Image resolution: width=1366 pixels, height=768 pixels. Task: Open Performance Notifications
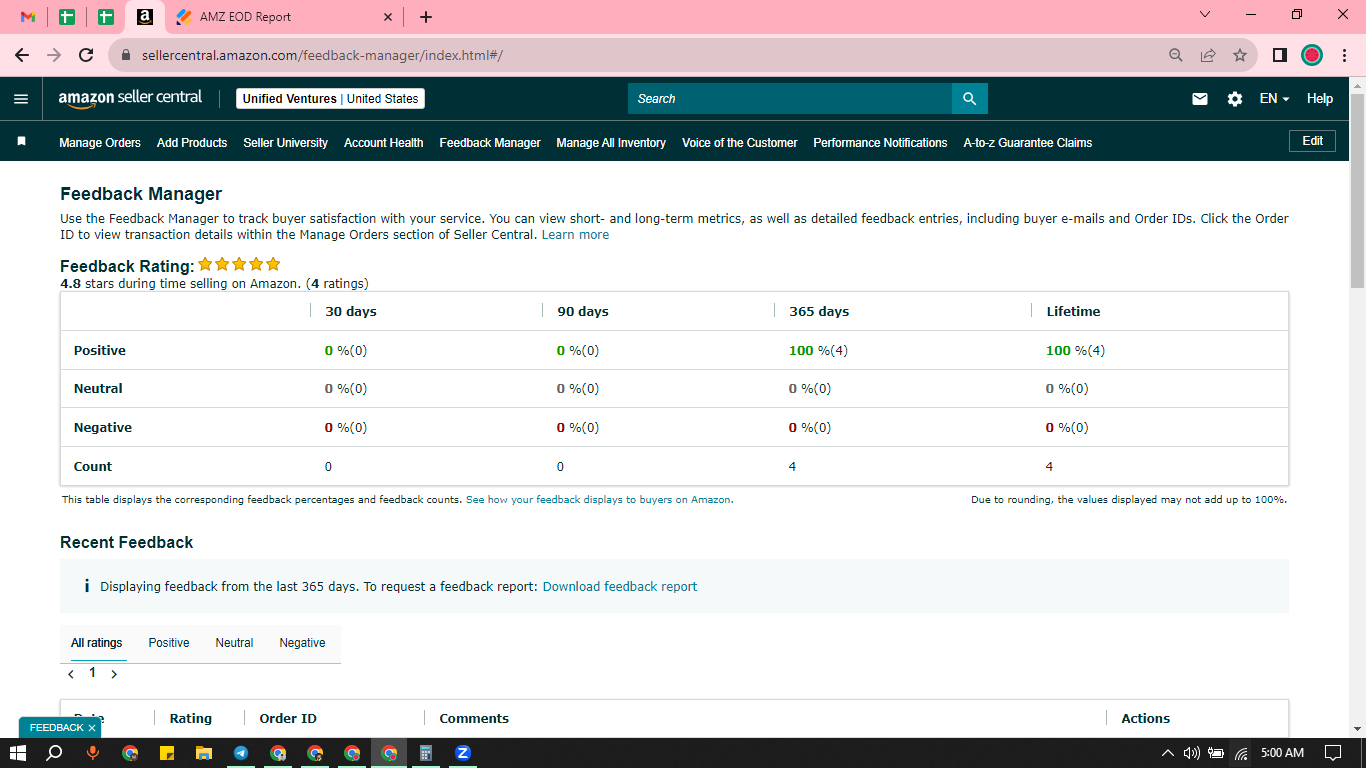880,143
